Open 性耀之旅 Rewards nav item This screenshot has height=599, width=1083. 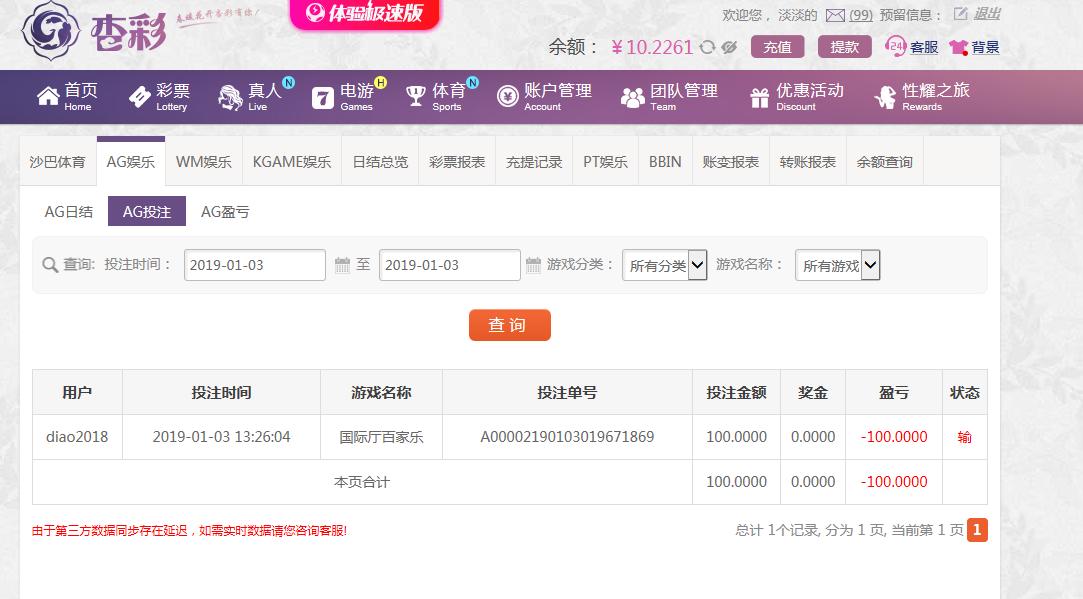(921, 97)
